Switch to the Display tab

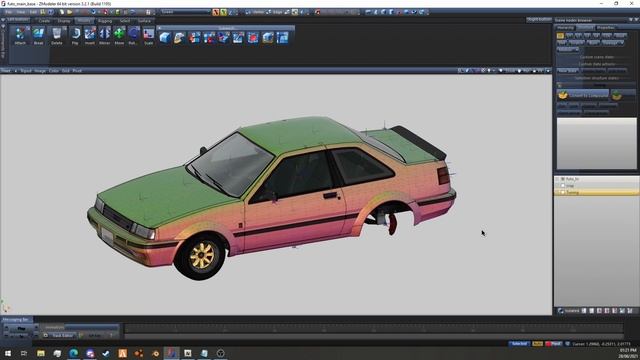64,21
